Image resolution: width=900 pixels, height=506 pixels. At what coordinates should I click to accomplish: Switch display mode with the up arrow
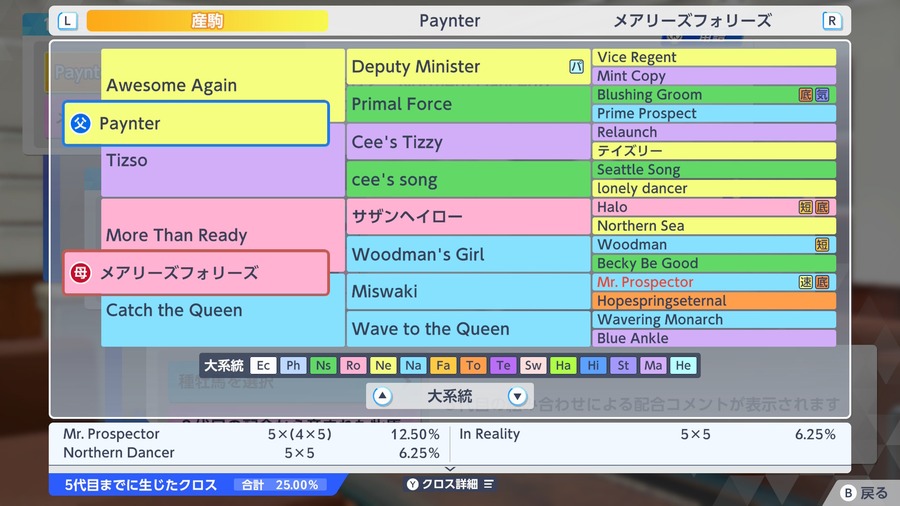click(x=382, y=396)
